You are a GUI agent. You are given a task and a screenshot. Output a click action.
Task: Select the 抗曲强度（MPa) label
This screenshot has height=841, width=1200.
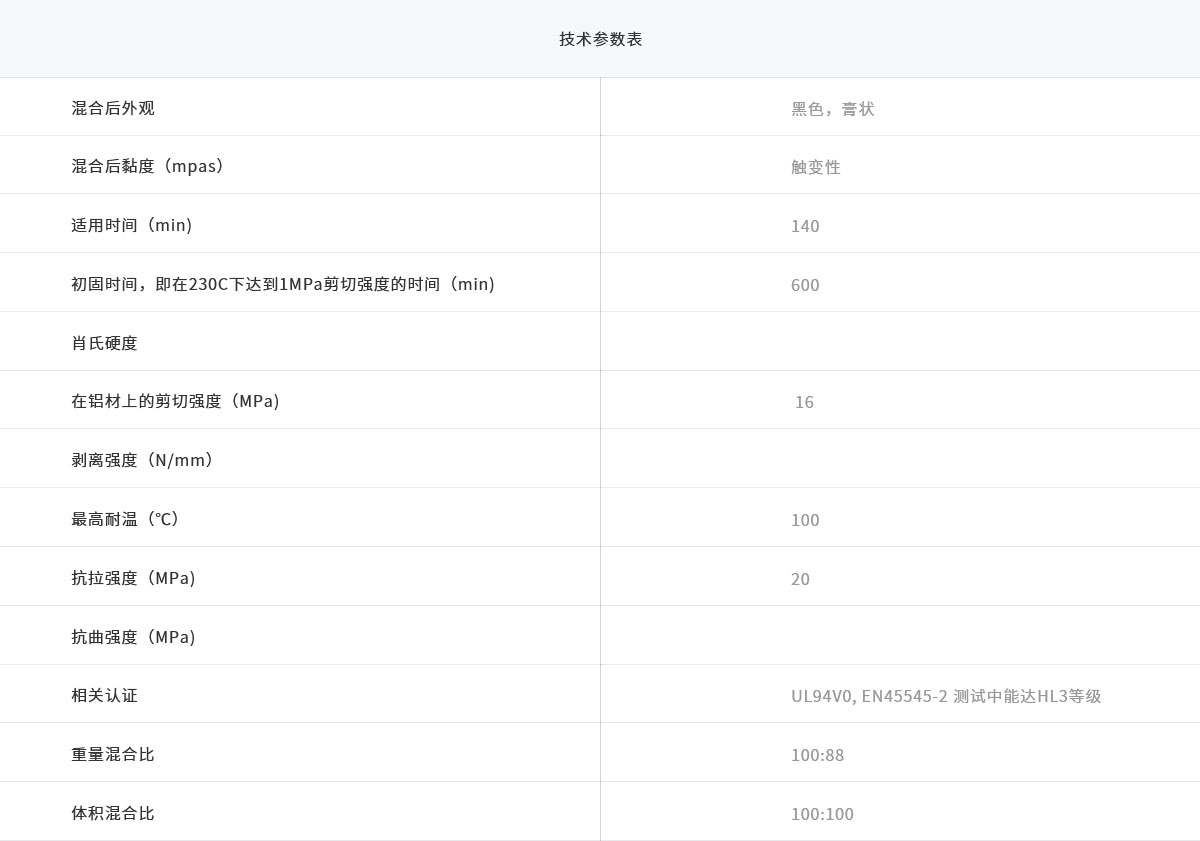[133, 637]
